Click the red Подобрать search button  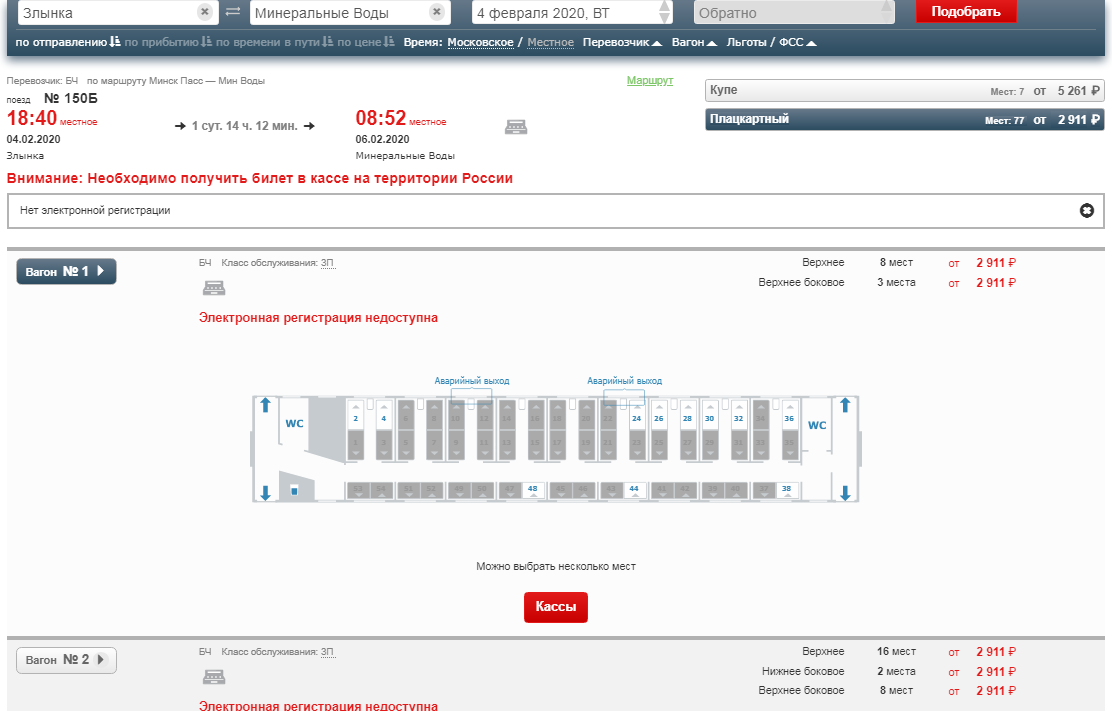click(x=965, y=12)
